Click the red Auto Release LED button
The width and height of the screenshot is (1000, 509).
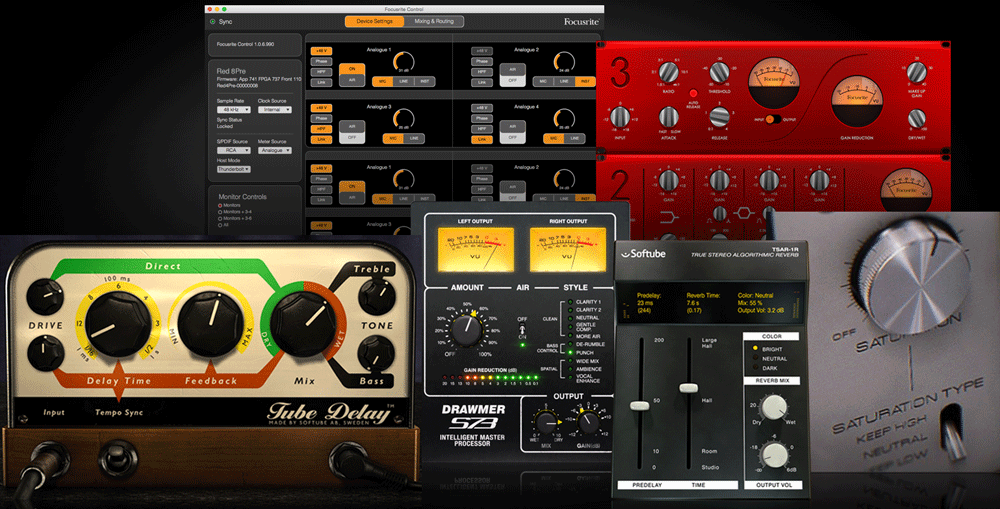pos(693,93)
